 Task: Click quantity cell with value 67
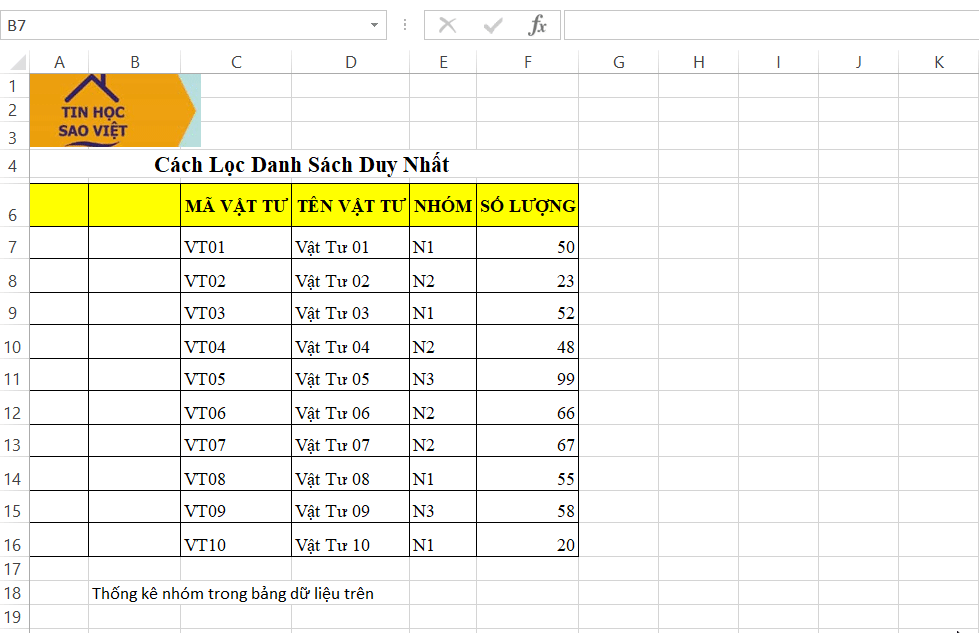coord(528,441)
